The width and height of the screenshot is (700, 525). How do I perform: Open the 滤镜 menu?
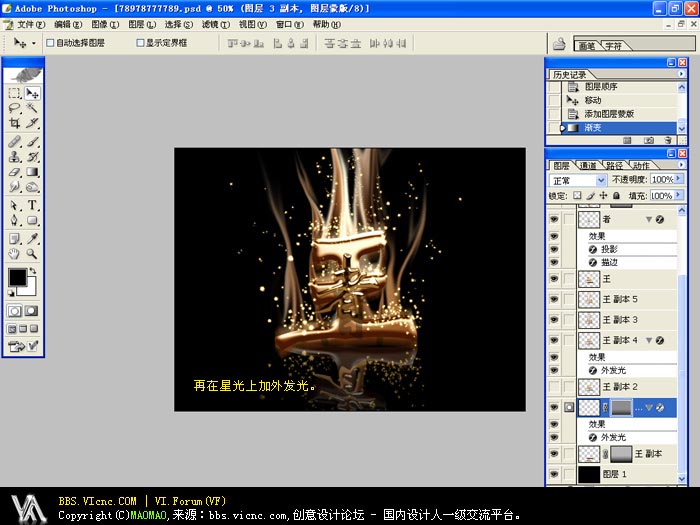click(x=209, y=23)
